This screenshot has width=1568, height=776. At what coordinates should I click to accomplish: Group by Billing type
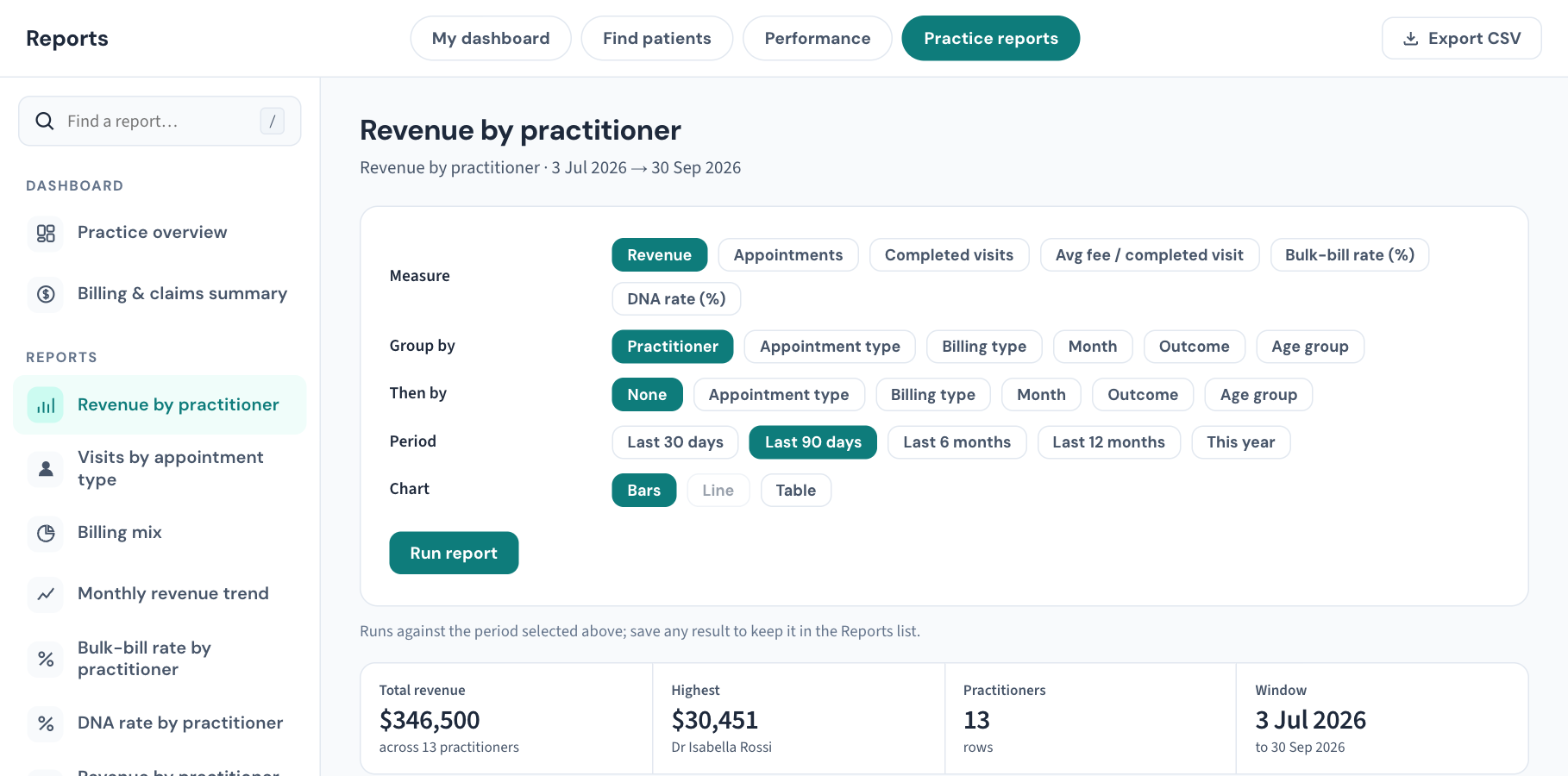coord(984,347)
